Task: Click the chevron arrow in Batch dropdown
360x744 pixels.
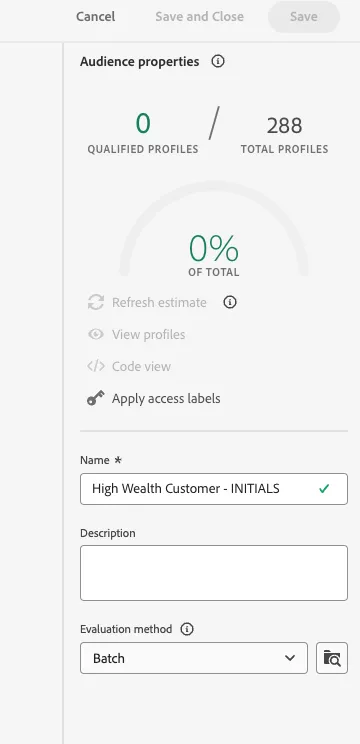Action: tap(290, 658)
